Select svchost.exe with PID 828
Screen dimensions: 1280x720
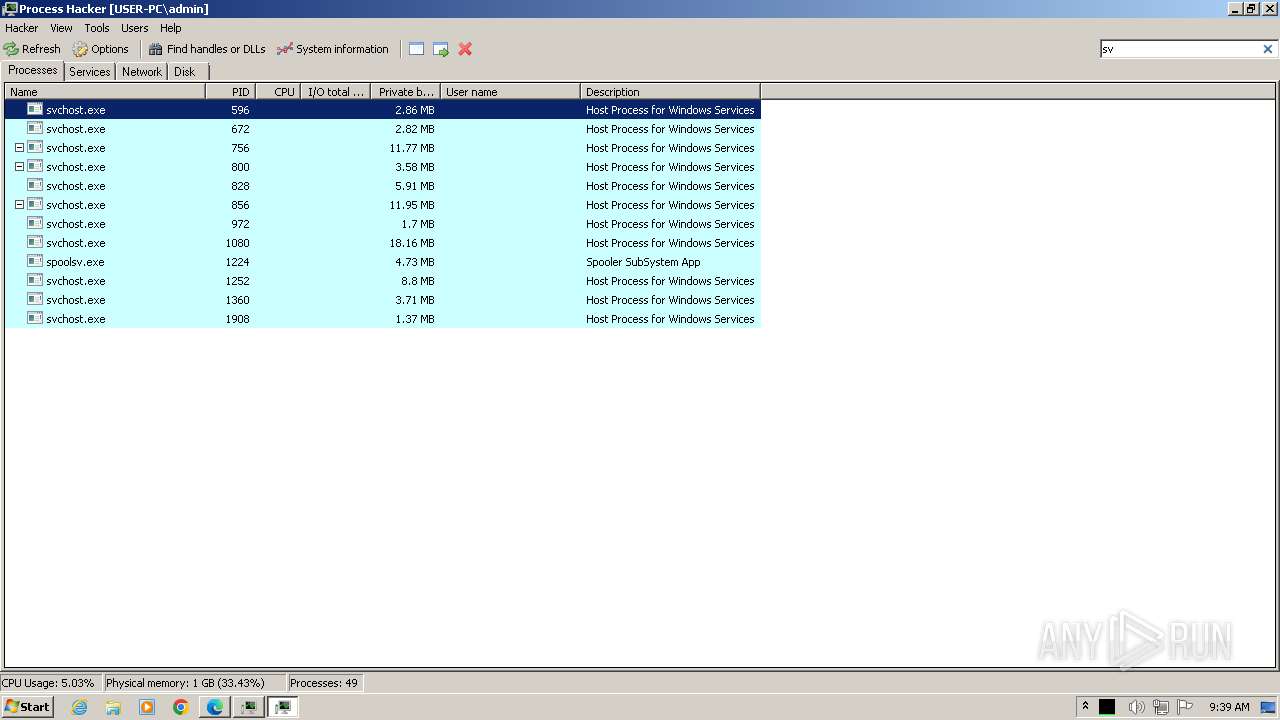pyautogui.click(x=383, y=186)
